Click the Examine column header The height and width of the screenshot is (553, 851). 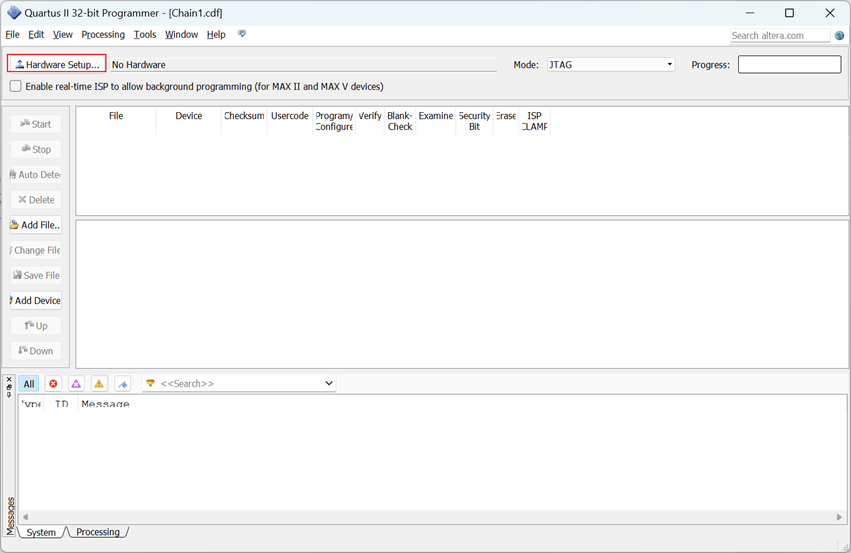[436, 120]
